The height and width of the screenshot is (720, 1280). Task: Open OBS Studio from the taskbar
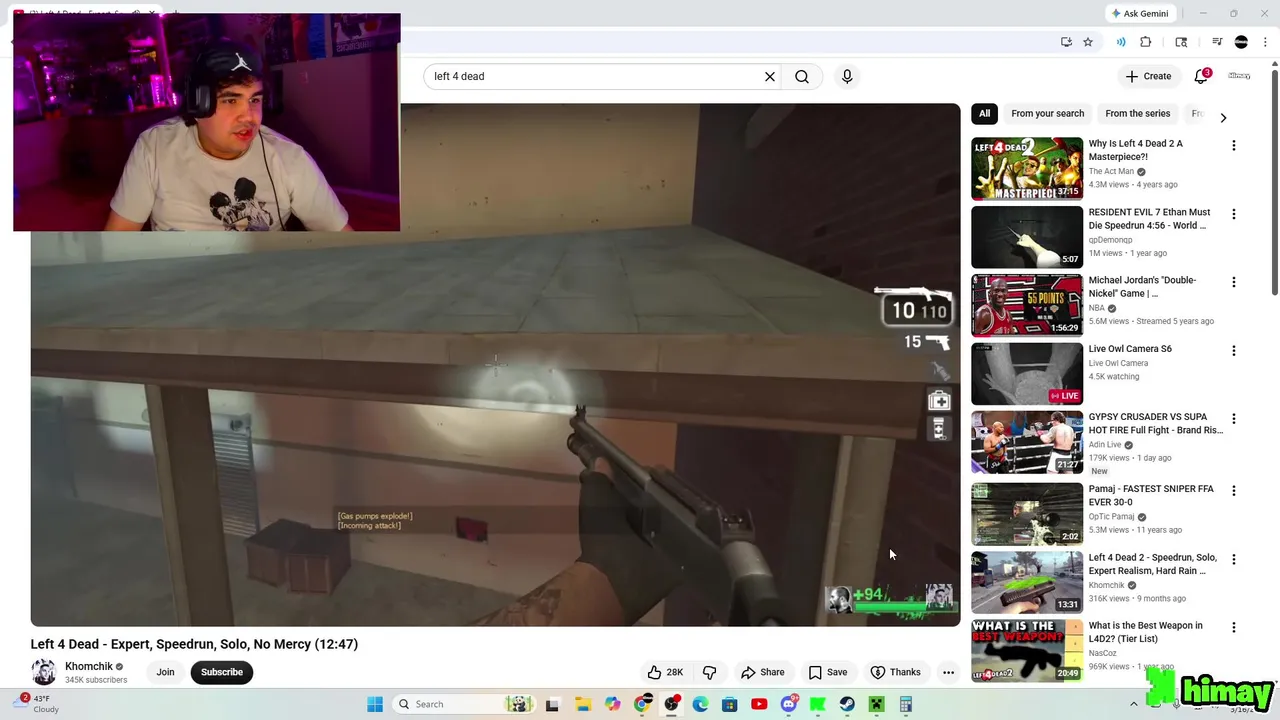pos(671,704)
